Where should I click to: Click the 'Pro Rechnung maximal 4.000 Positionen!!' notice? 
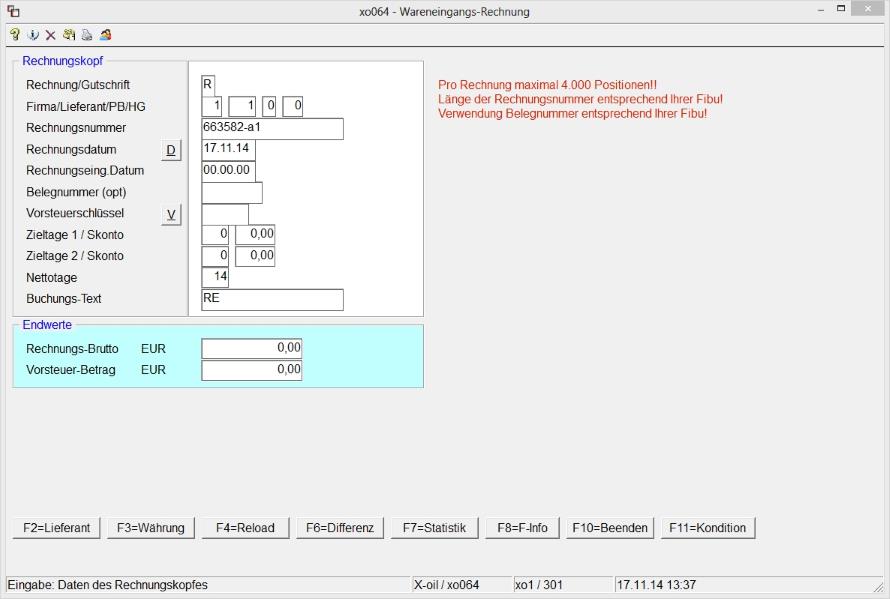pos(547,85)
